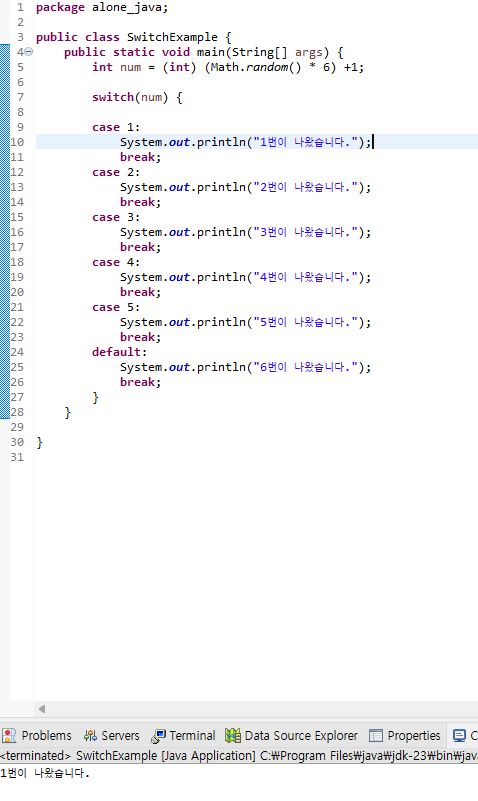Click the '<terminated> SwitchExample' console header text
Screen dimensions: 478x801
tap(78, 756)
